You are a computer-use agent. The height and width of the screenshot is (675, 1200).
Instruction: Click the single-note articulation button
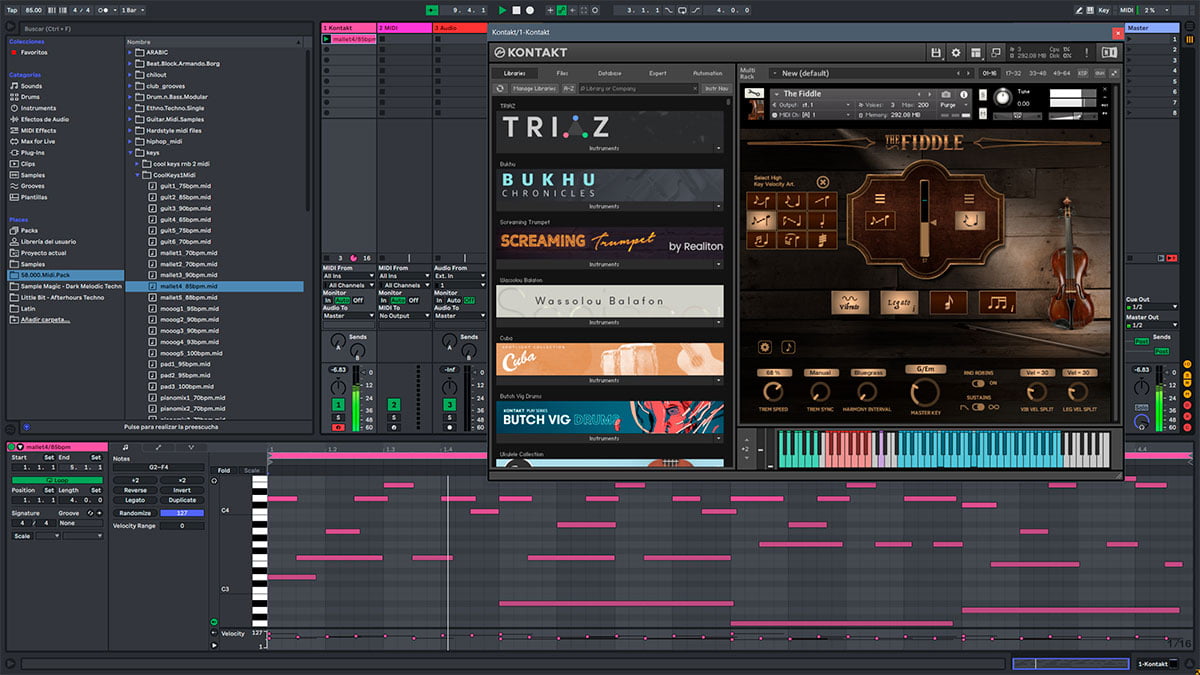947,303
